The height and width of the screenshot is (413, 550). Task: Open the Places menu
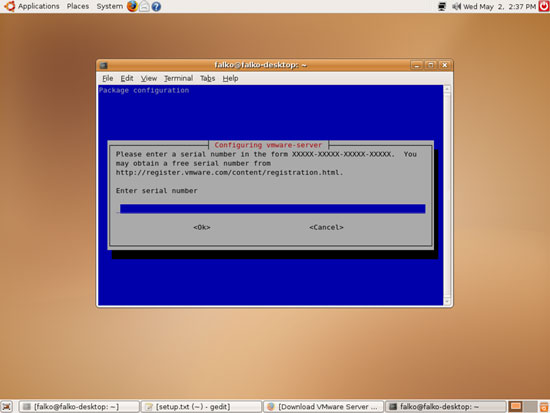[x=78, y=6]
